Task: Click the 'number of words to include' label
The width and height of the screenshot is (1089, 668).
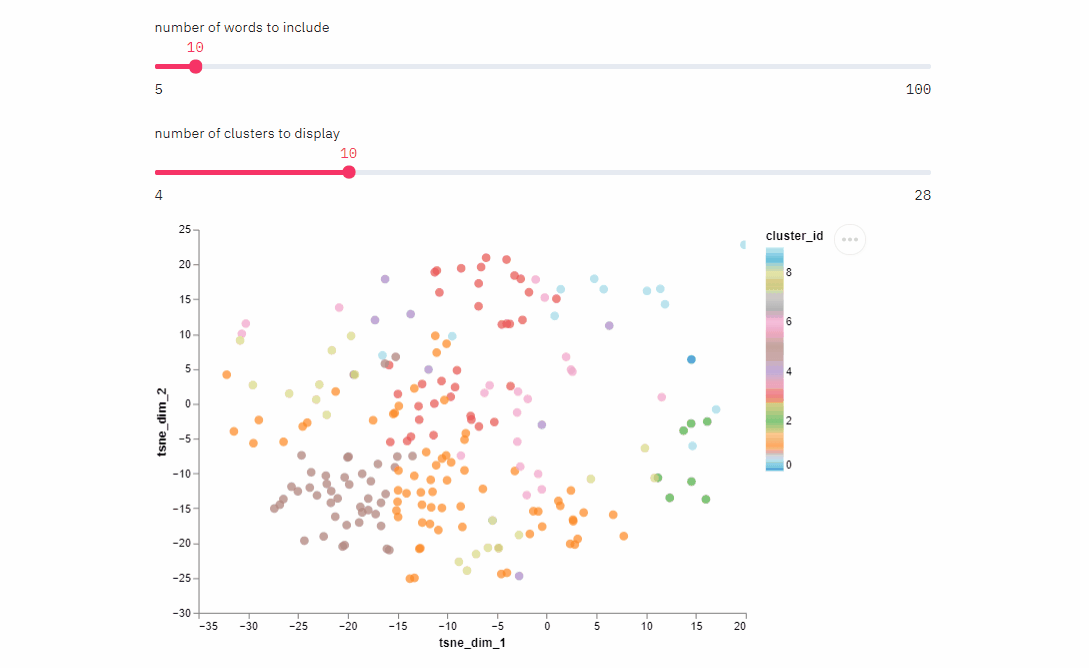Action: click(242, 27)
